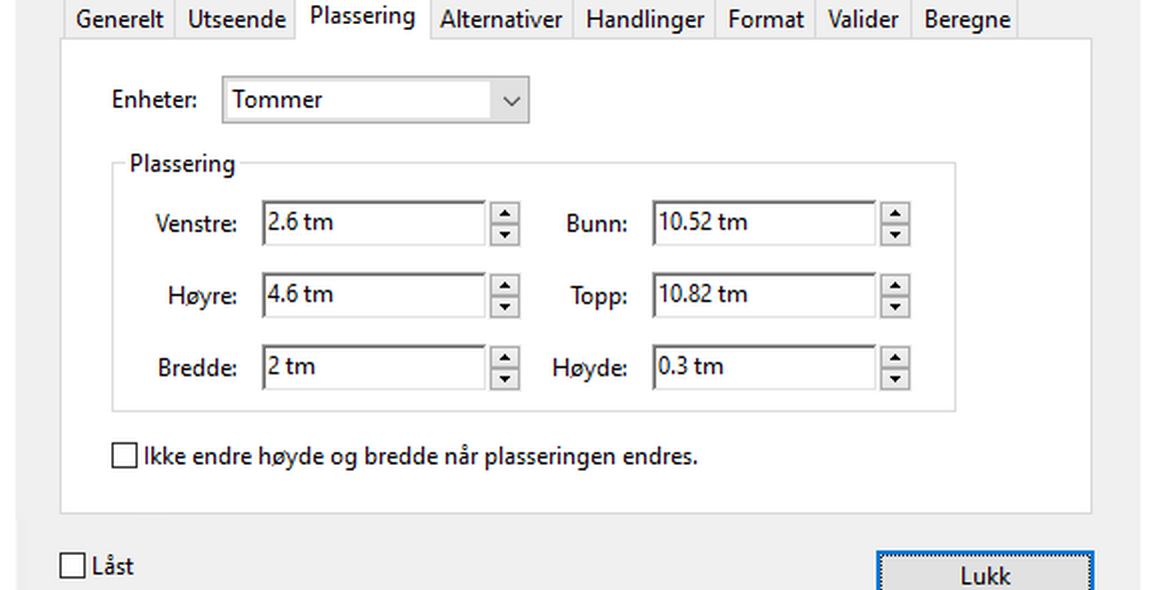
Task: Toggle the Låst checkbox
Action: [72, 566]
